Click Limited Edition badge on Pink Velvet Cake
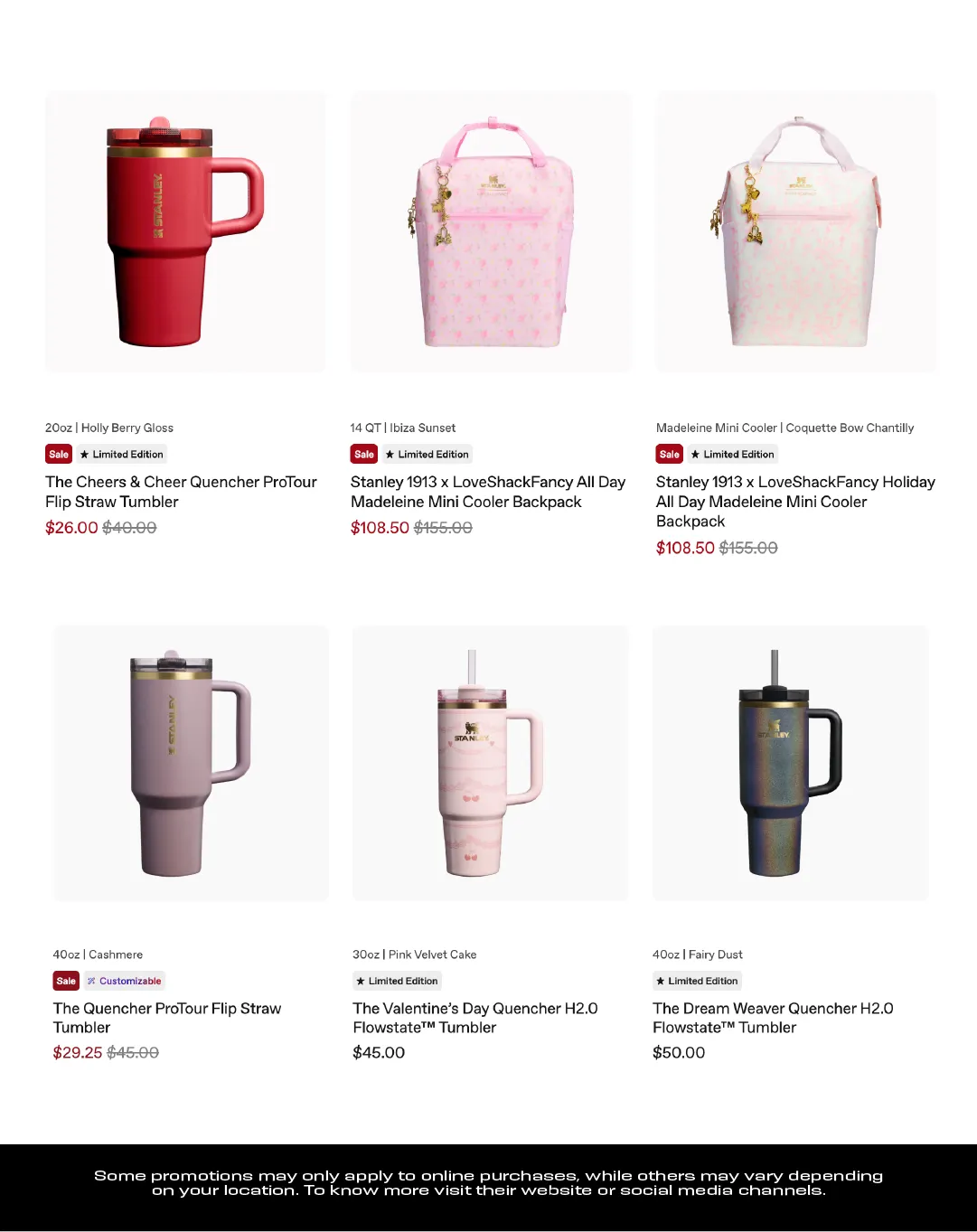 [x=397, y=981]
